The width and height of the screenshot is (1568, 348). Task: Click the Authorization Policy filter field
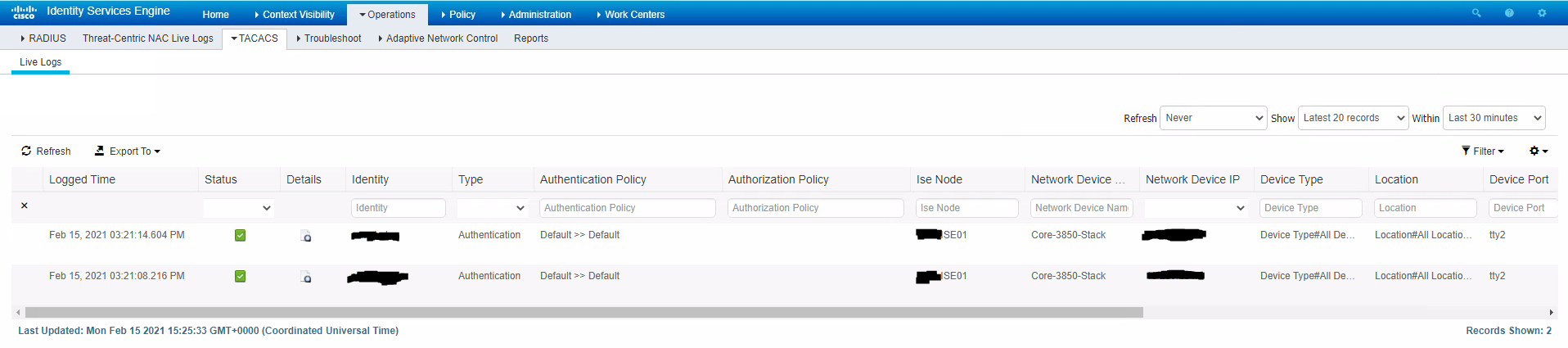(x=816, y=208)
